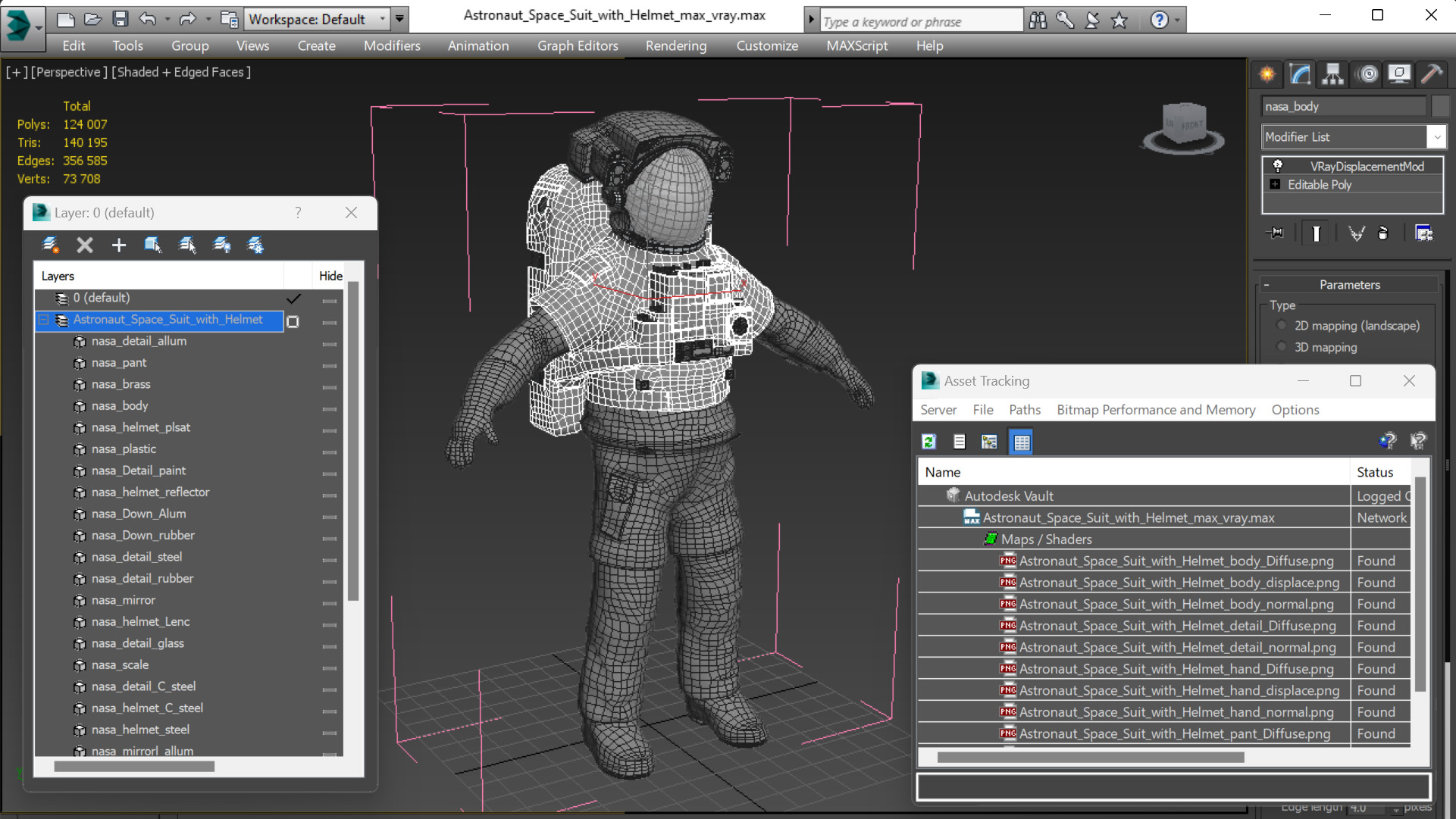The height and width of the screenshot is (819, 1456).
Task: Open the Help question mark dropdown arrow
Action: 1177,20
